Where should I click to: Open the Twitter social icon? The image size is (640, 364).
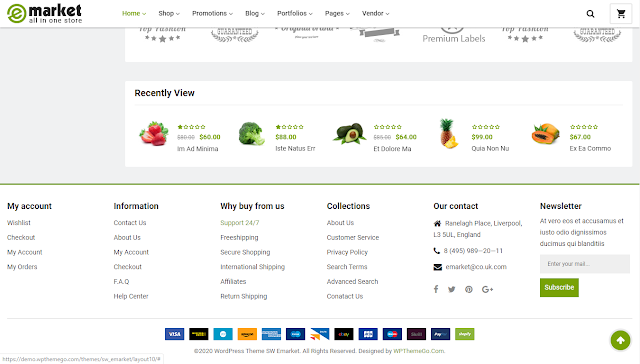(x=451, y=289)
